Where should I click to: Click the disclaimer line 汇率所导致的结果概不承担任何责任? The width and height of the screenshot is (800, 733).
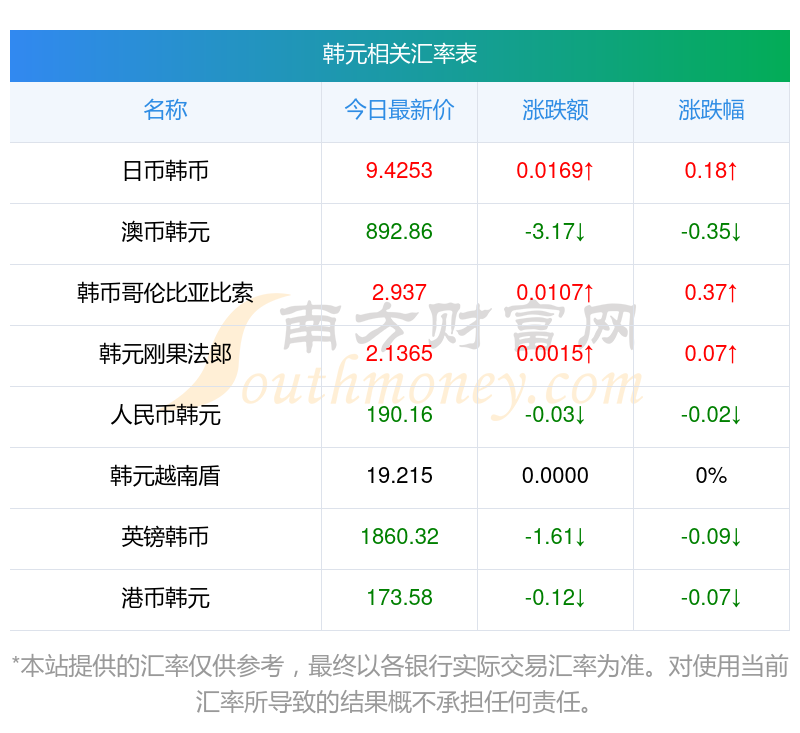point(393,703)
